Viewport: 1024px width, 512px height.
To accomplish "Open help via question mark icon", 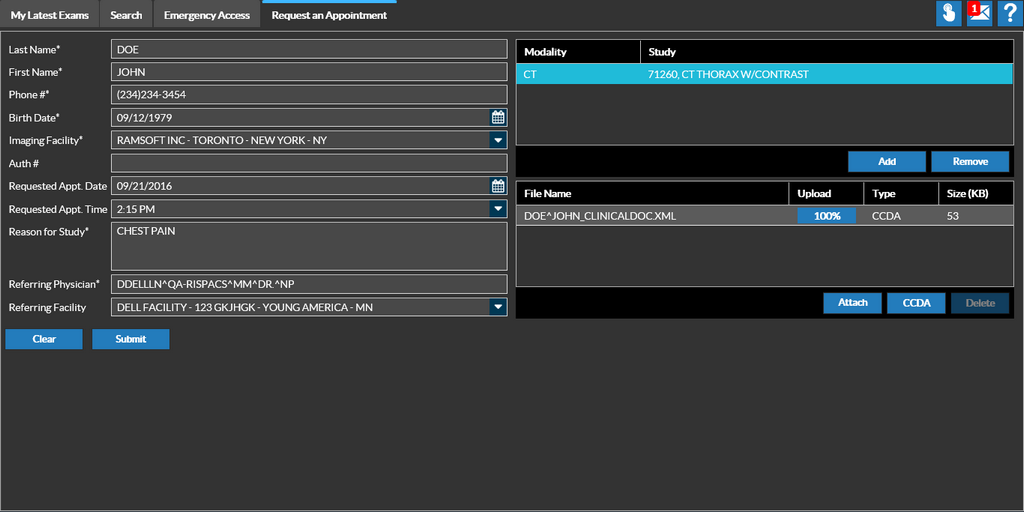I will coord(1009,14).
